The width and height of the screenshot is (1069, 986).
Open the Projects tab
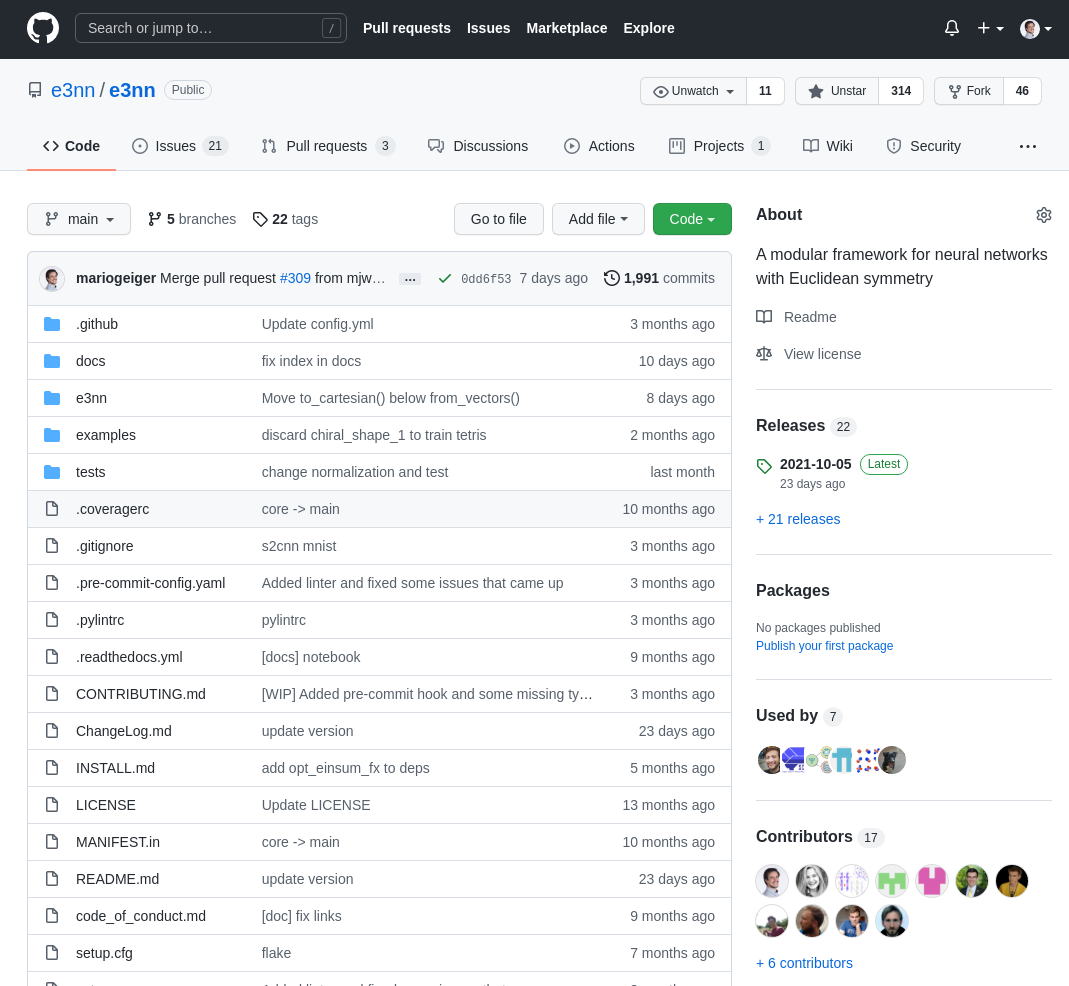click(x=719, y=146)
